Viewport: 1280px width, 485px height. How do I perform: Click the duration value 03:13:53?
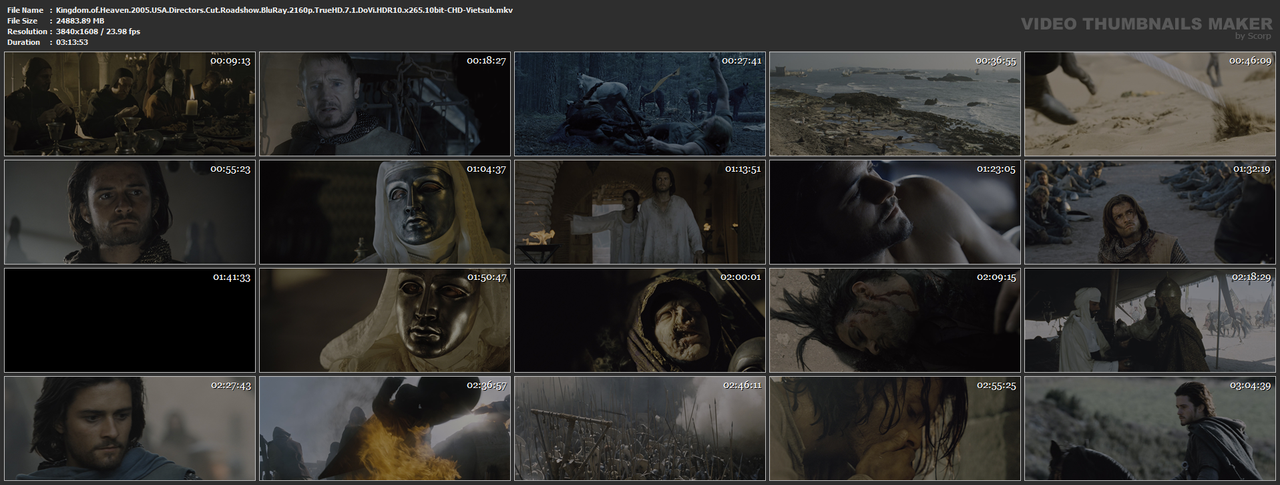(72, 42)
